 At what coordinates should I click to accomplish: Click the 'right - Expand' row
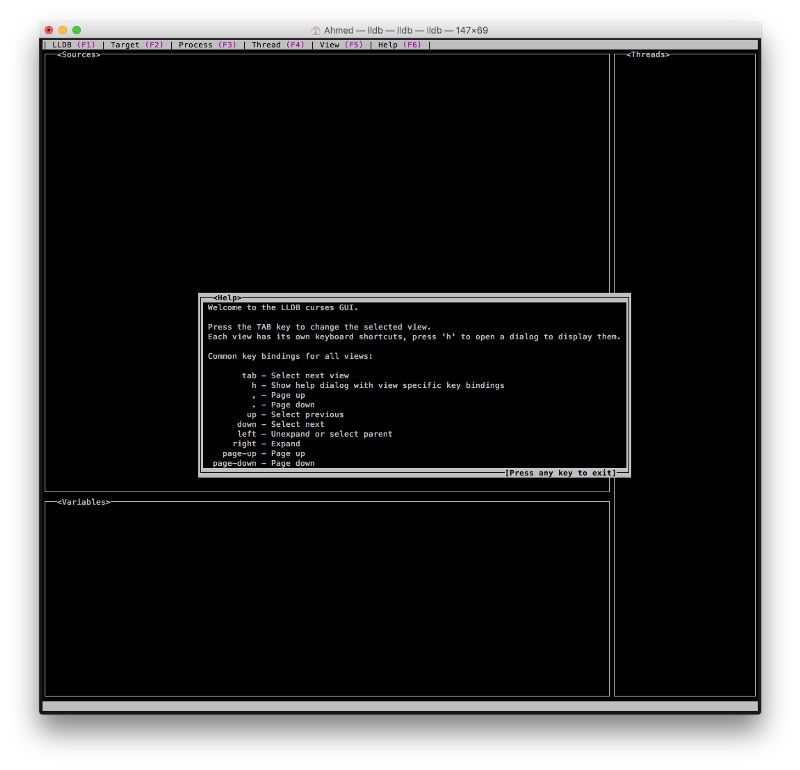(x=266, y=443)
